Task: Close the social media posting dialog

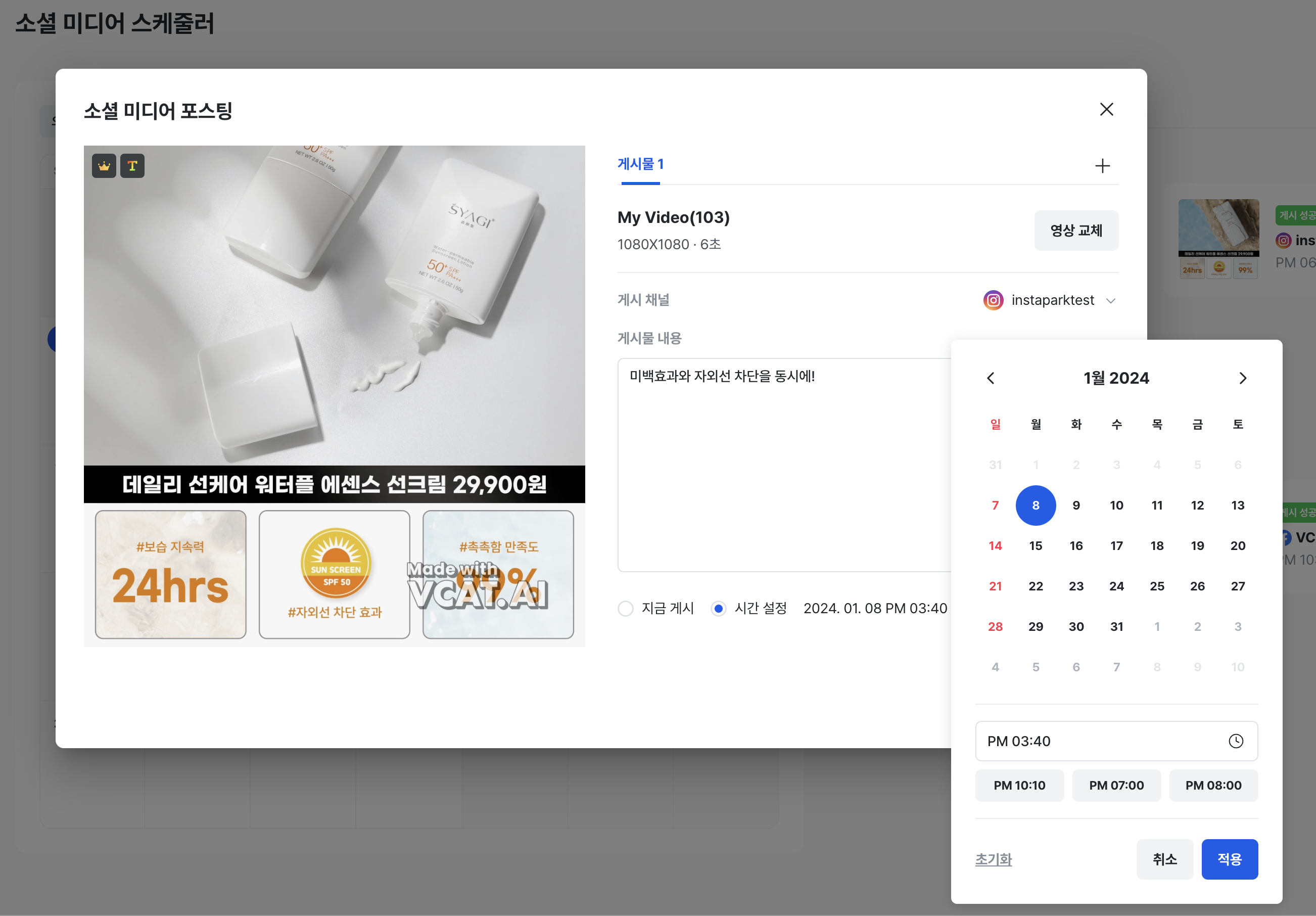Action: [1106, 110]
